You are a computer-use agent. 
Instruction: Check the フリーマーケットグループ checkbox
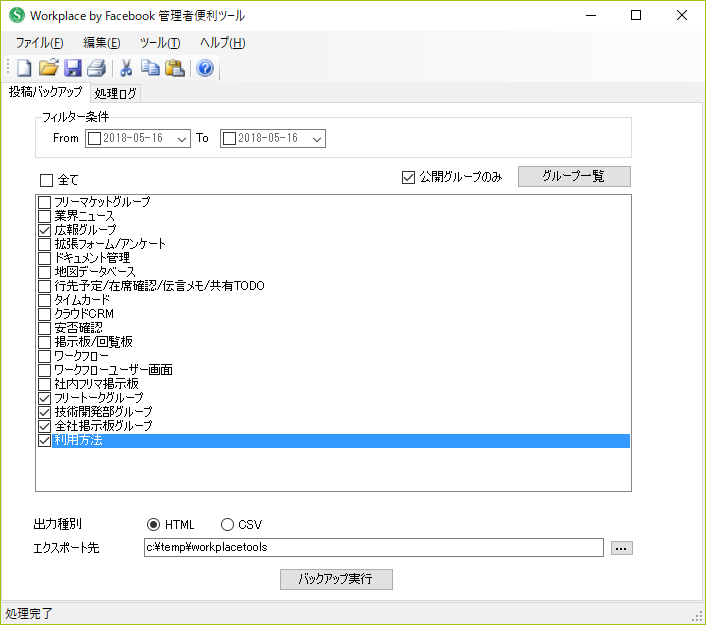pyautogui.click(x=44, y=202)
